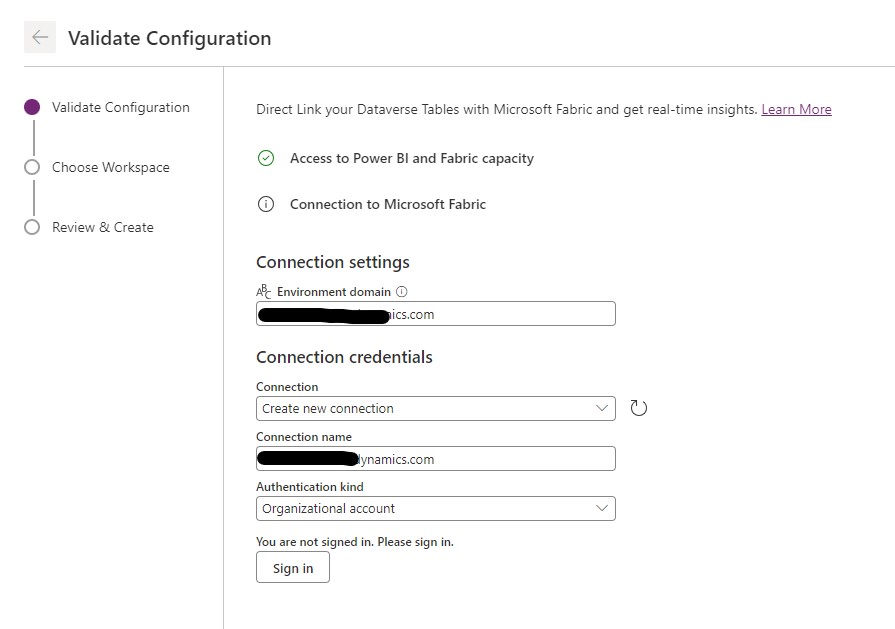Click 'Connection to Microsoft Fabric' text

click(x=388, y=204)
